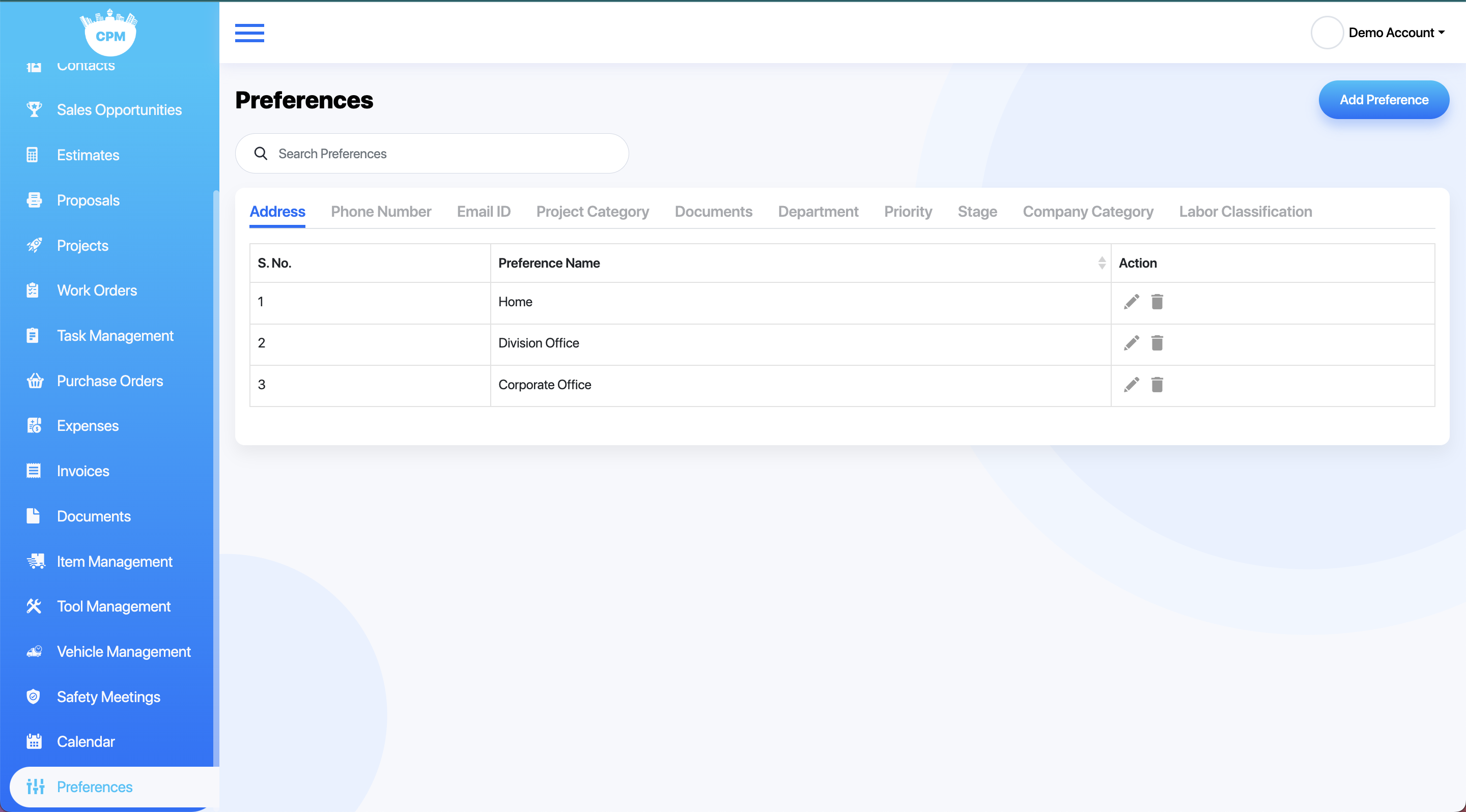Click the Invoices receipt icon
This screenshot has width=1466, height=812.
click(34, 471)
